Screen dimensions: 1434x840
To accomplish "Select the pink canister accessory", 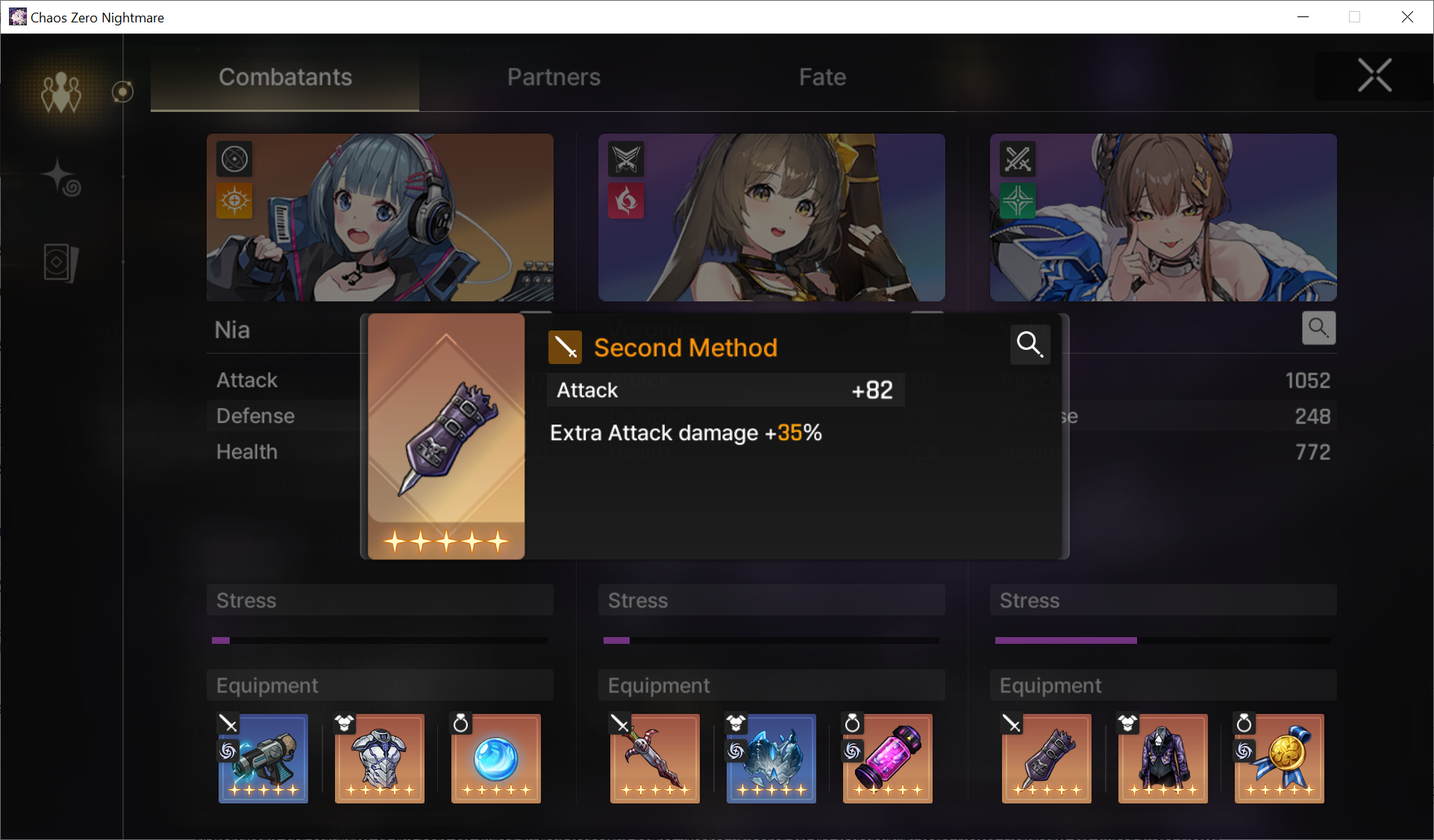I will pyautogui.click(x=887, y=758).
